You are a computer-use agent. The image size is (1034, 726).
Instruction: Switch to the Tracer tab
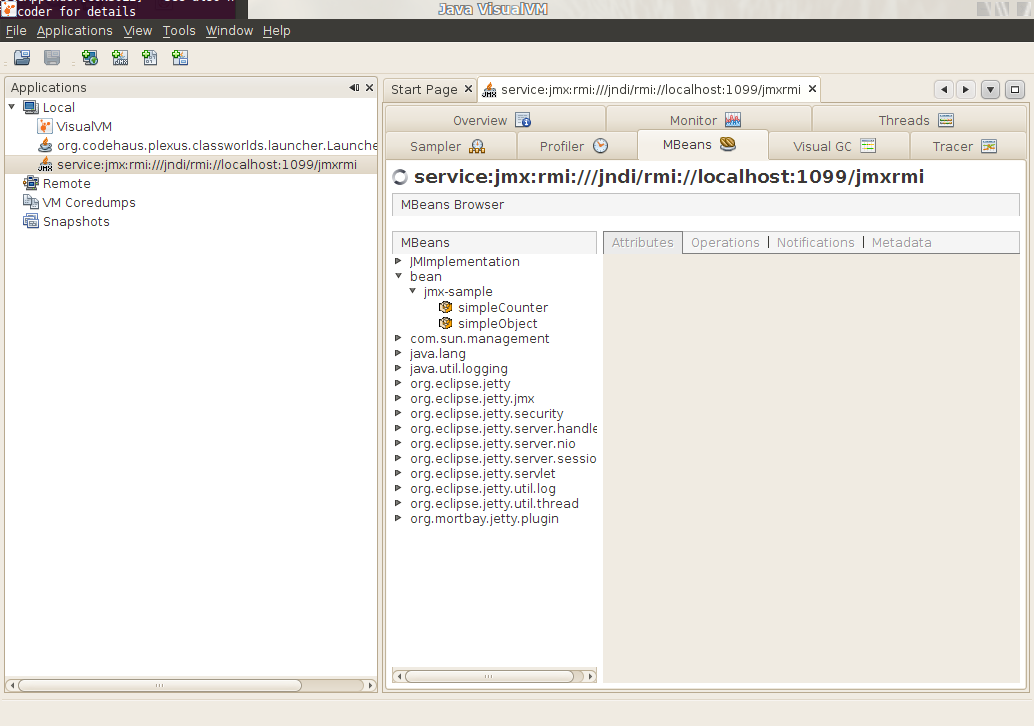967,146
